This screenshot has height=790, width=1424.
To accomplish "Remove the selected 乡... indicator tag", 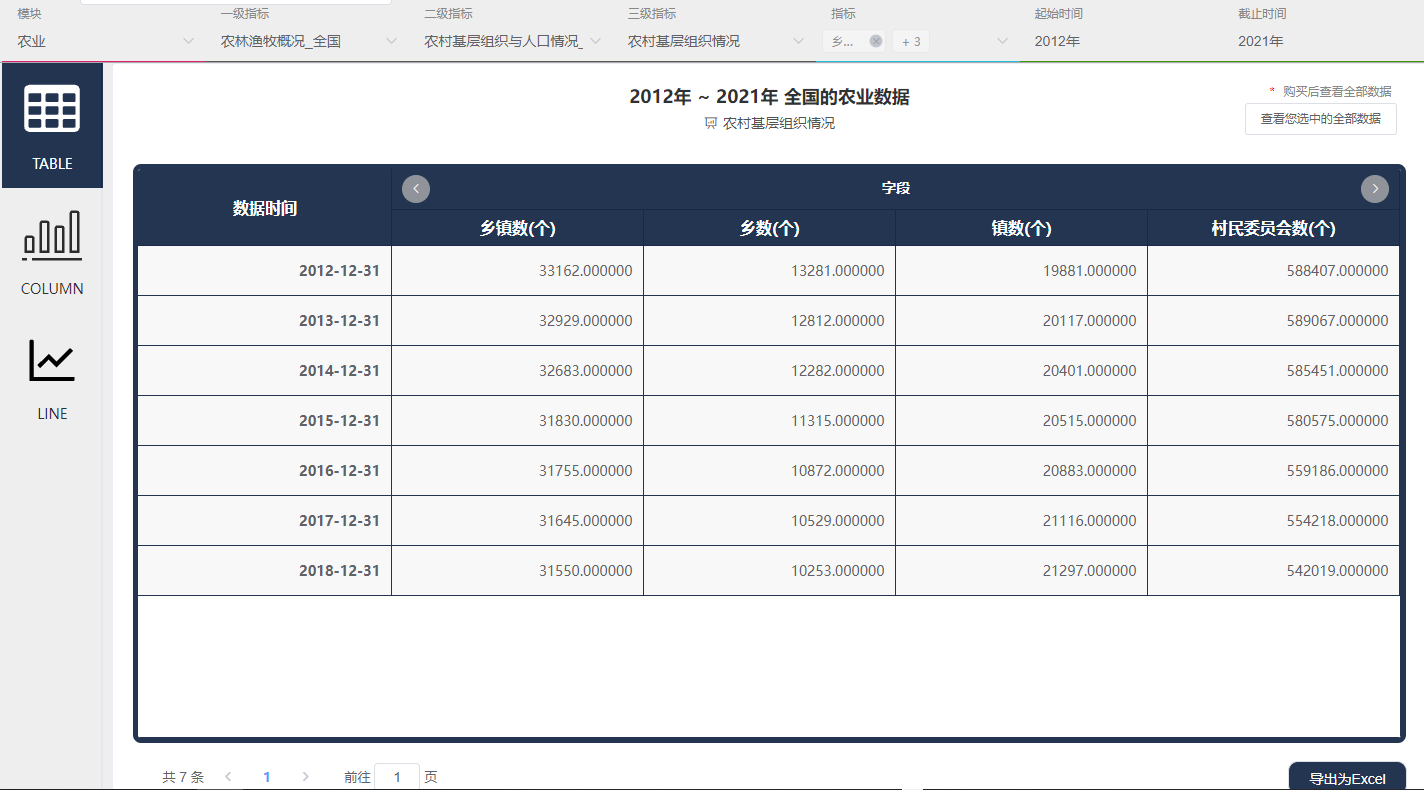I will pos(876,42).
